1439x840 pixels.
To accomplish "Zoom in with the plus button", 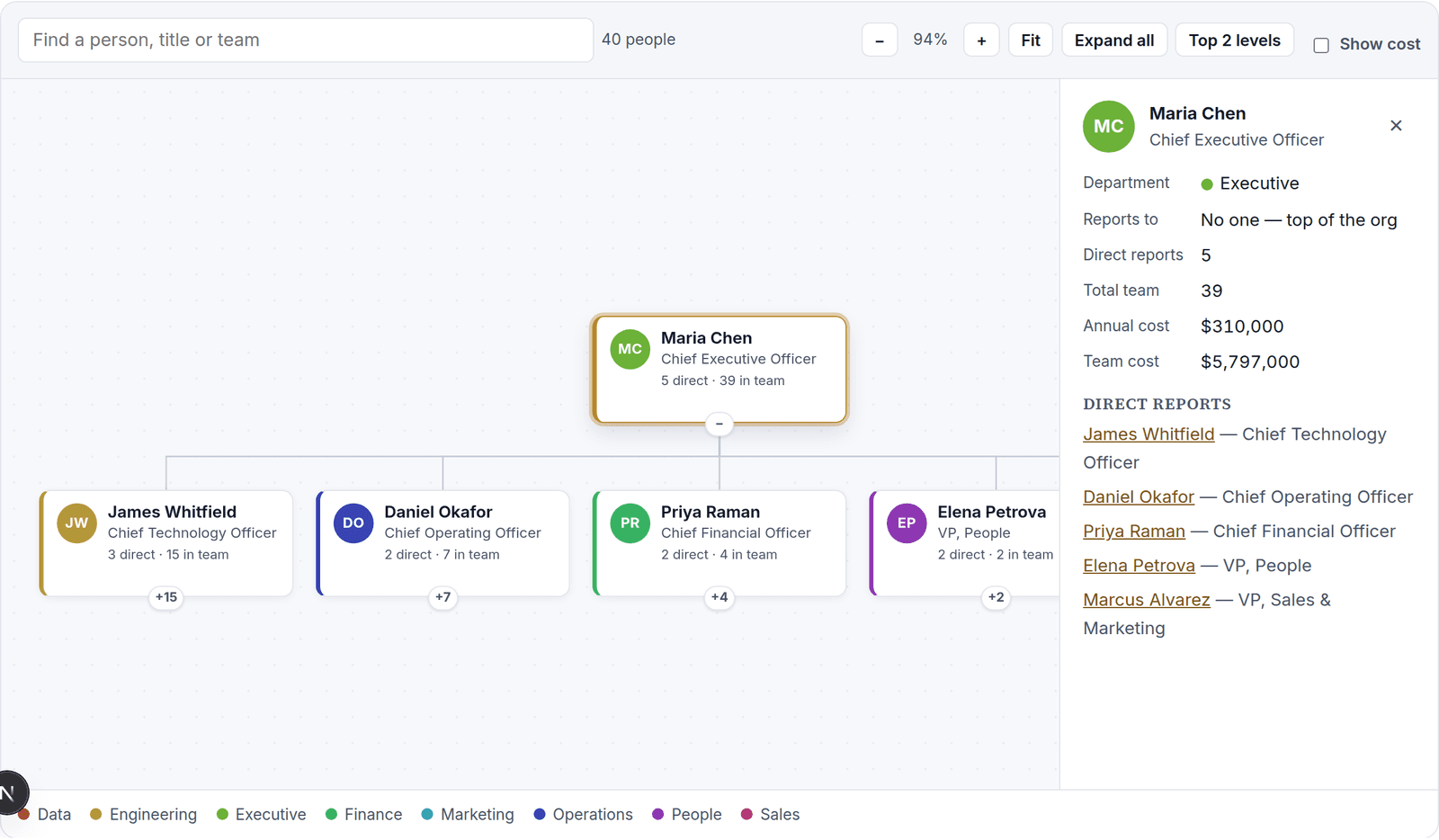I will pos(981,40).
